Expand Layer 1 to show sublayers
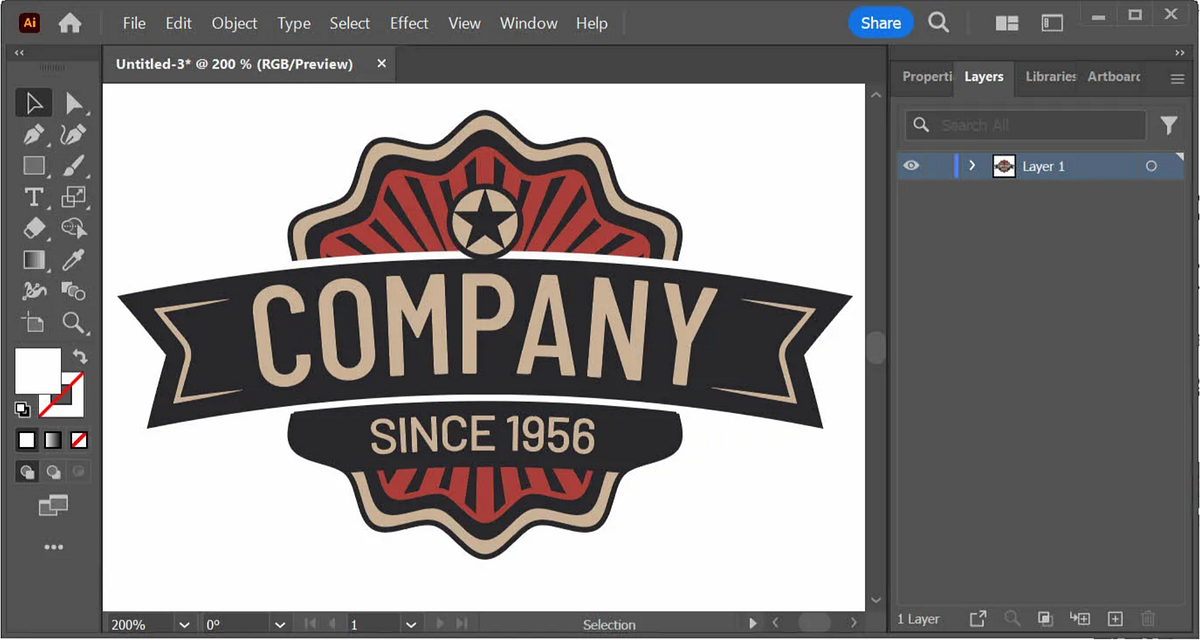 (x=972, y=166)
